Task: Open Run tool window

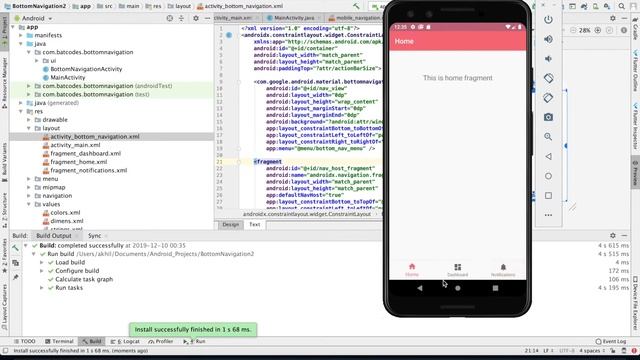Action: tap(194, 341)
